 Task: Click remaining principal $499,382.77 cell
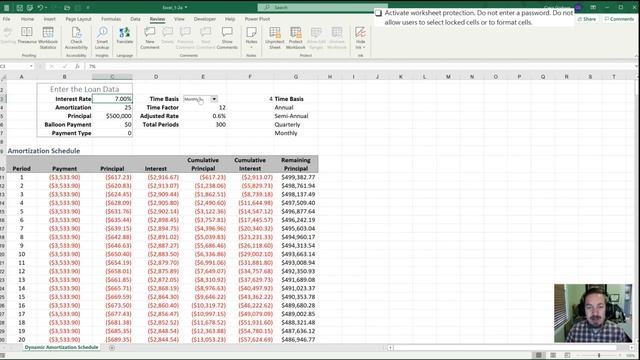coord(296,177)
